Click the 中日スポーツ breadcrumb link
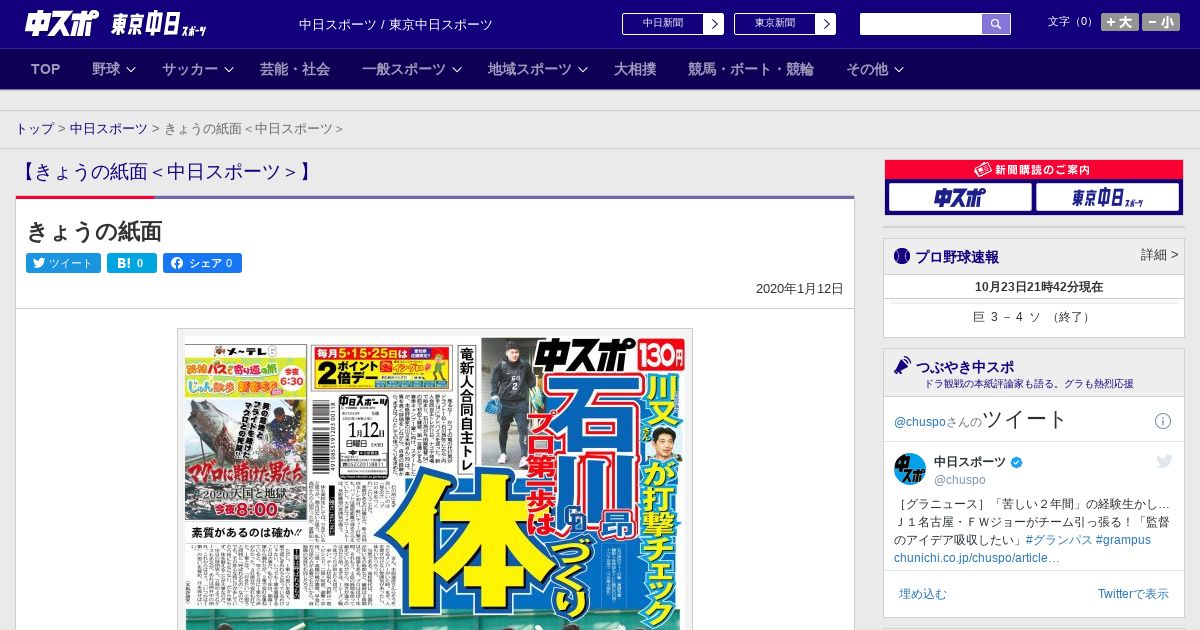 [109, 129]
